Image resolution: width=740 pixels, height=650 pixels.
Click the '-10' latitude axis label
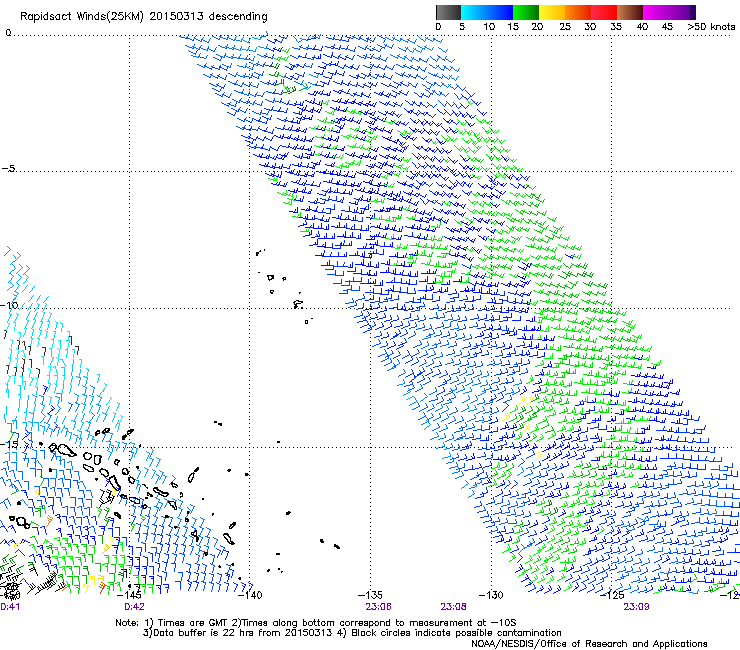point(9,305)
